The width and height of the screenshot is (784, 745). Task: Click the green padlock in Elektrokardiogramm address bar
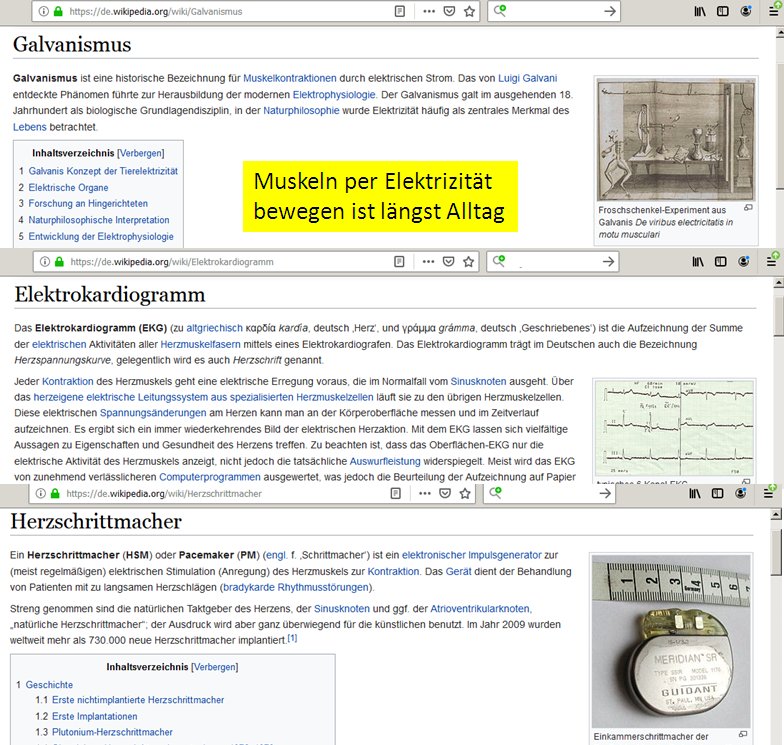(x=58, y=262)
